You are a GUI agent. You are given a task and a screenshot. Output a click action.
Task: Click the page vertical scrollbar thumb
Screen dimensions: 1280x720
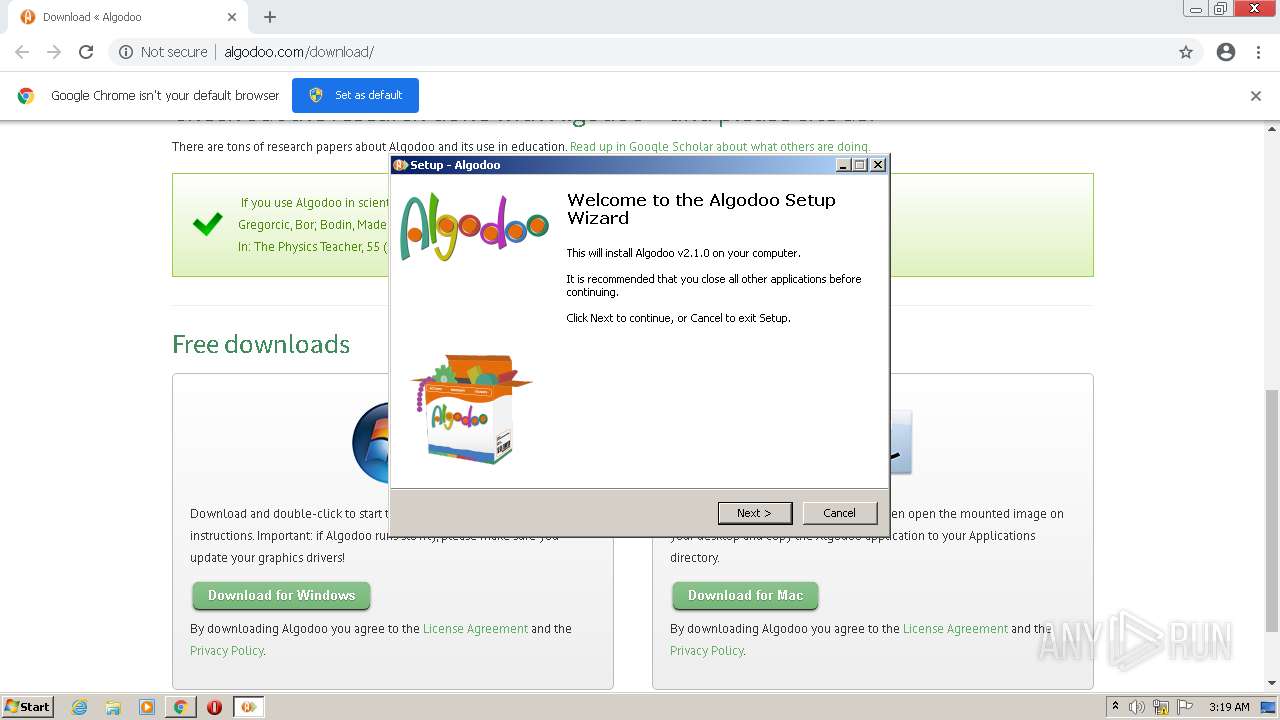tap(1272, 510)
